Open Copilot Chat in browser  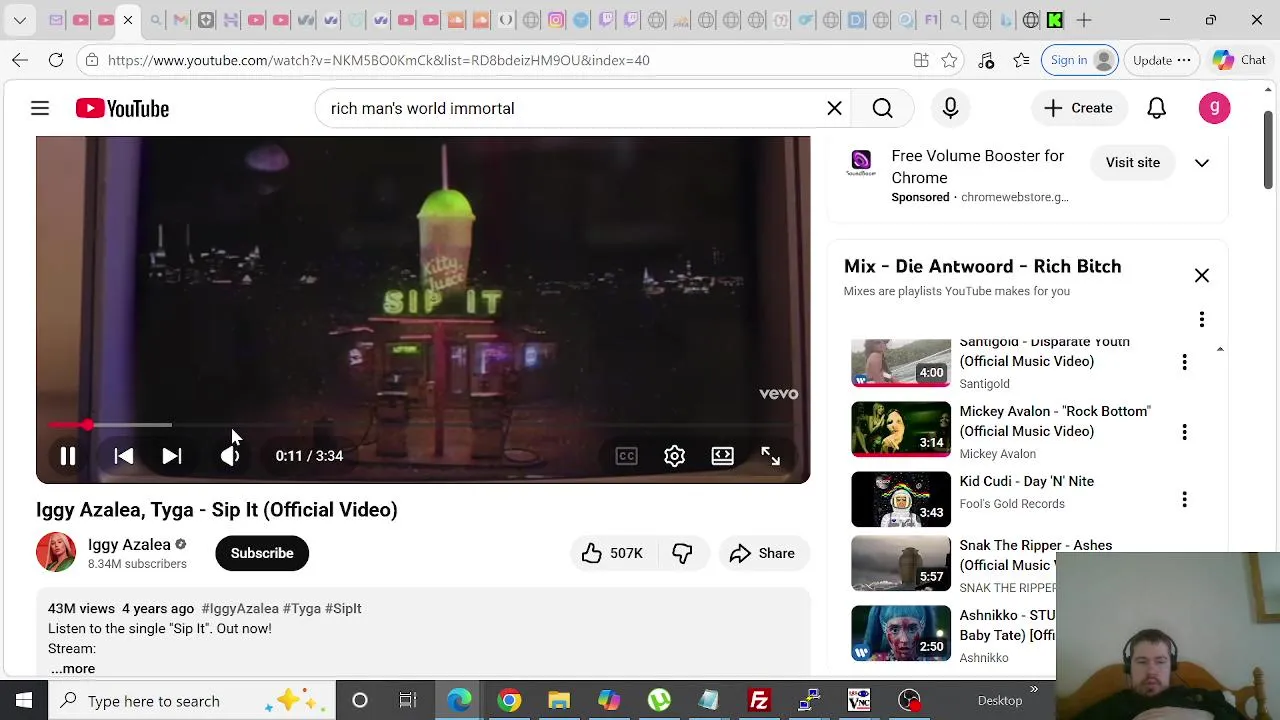1240,60
